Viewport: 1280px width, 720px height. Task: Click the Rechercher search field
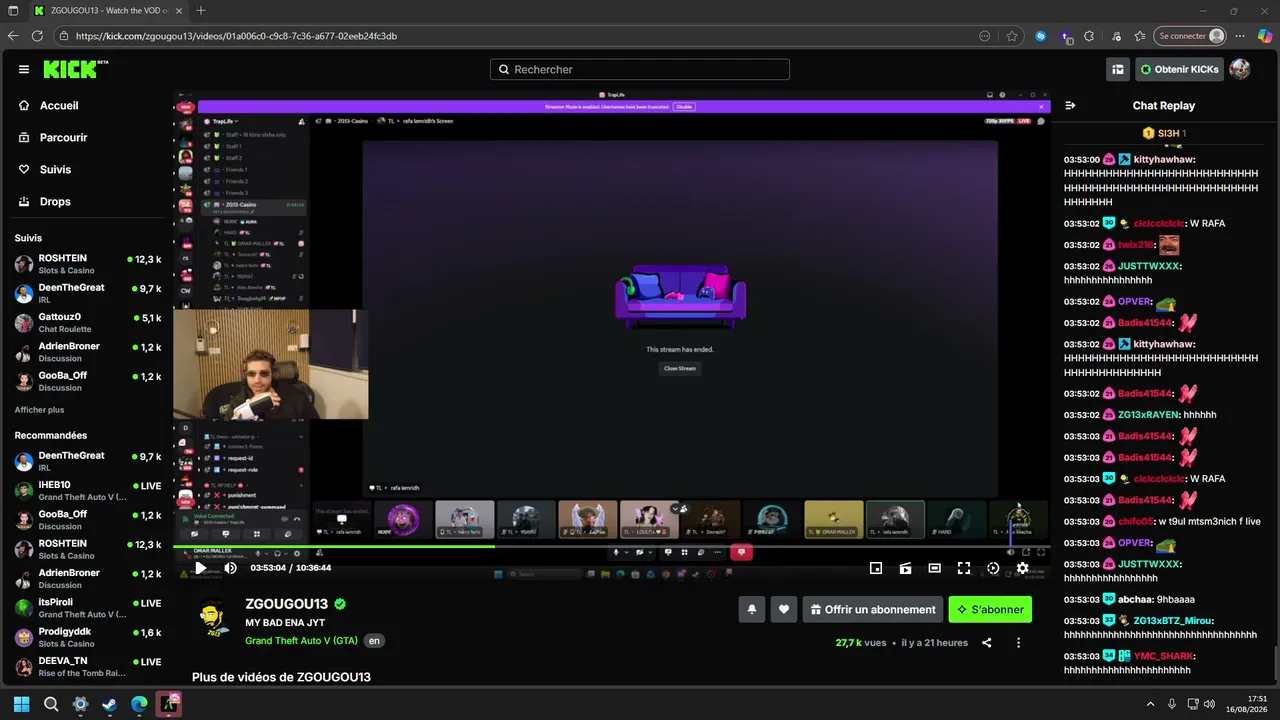pyautogui.click(x=640, y=69)
